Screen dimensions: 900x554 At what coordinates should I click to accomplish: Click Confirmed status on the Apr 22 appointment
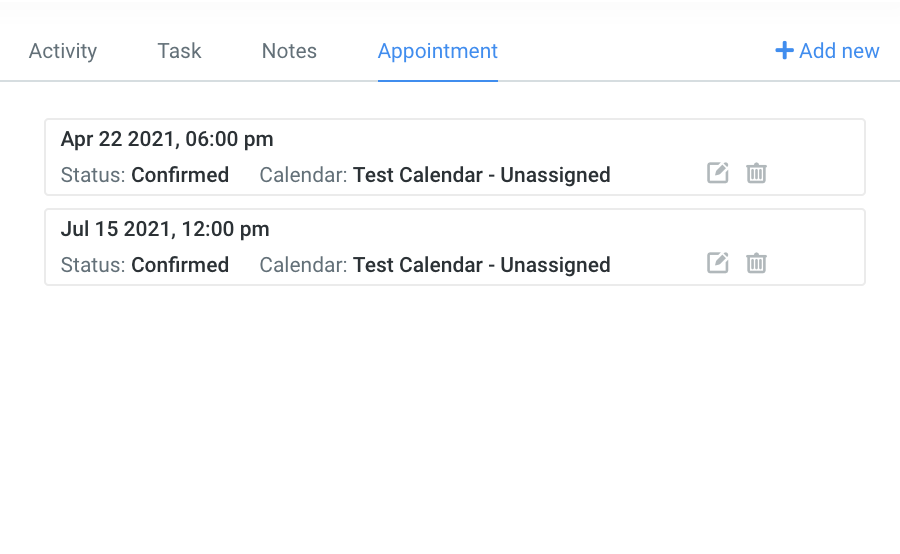[x=180, y=175]
